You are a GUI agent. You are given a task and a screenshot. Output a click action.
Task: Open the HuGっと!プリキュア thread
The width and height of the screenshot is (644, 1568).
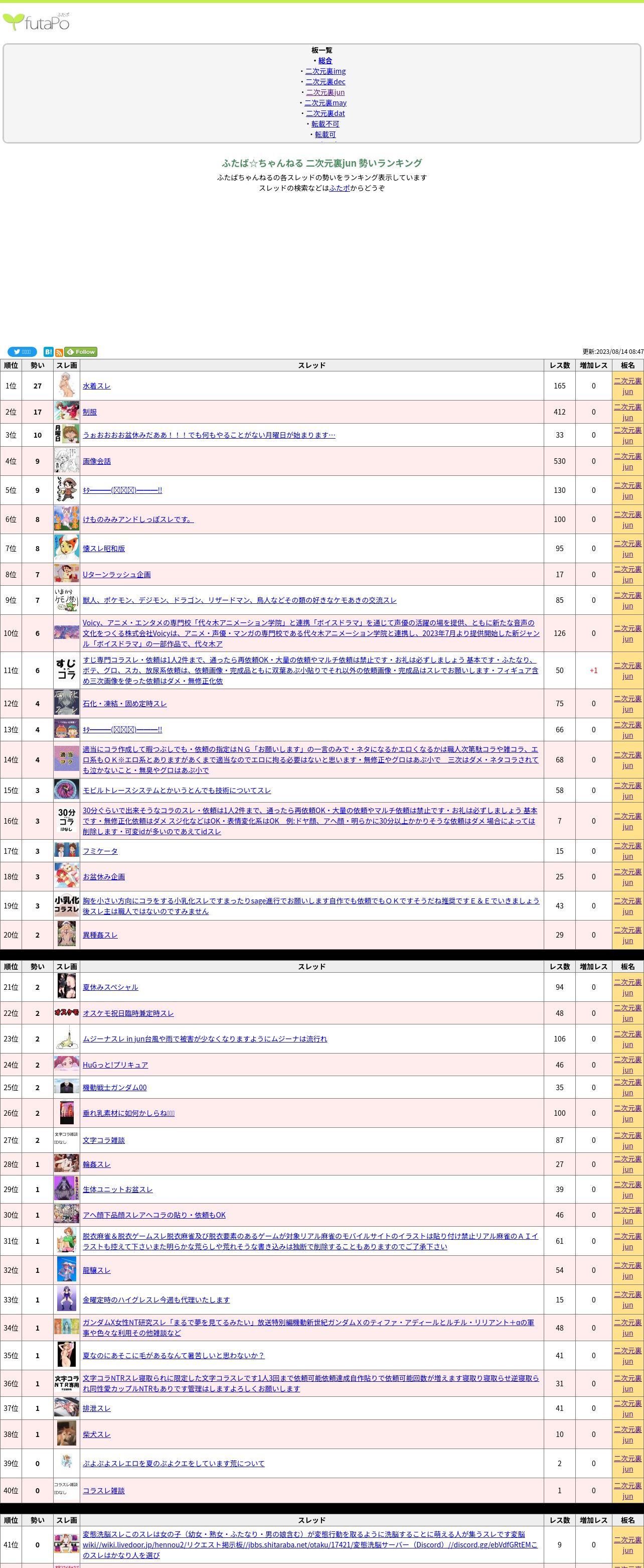click(x=115, y=1065)
